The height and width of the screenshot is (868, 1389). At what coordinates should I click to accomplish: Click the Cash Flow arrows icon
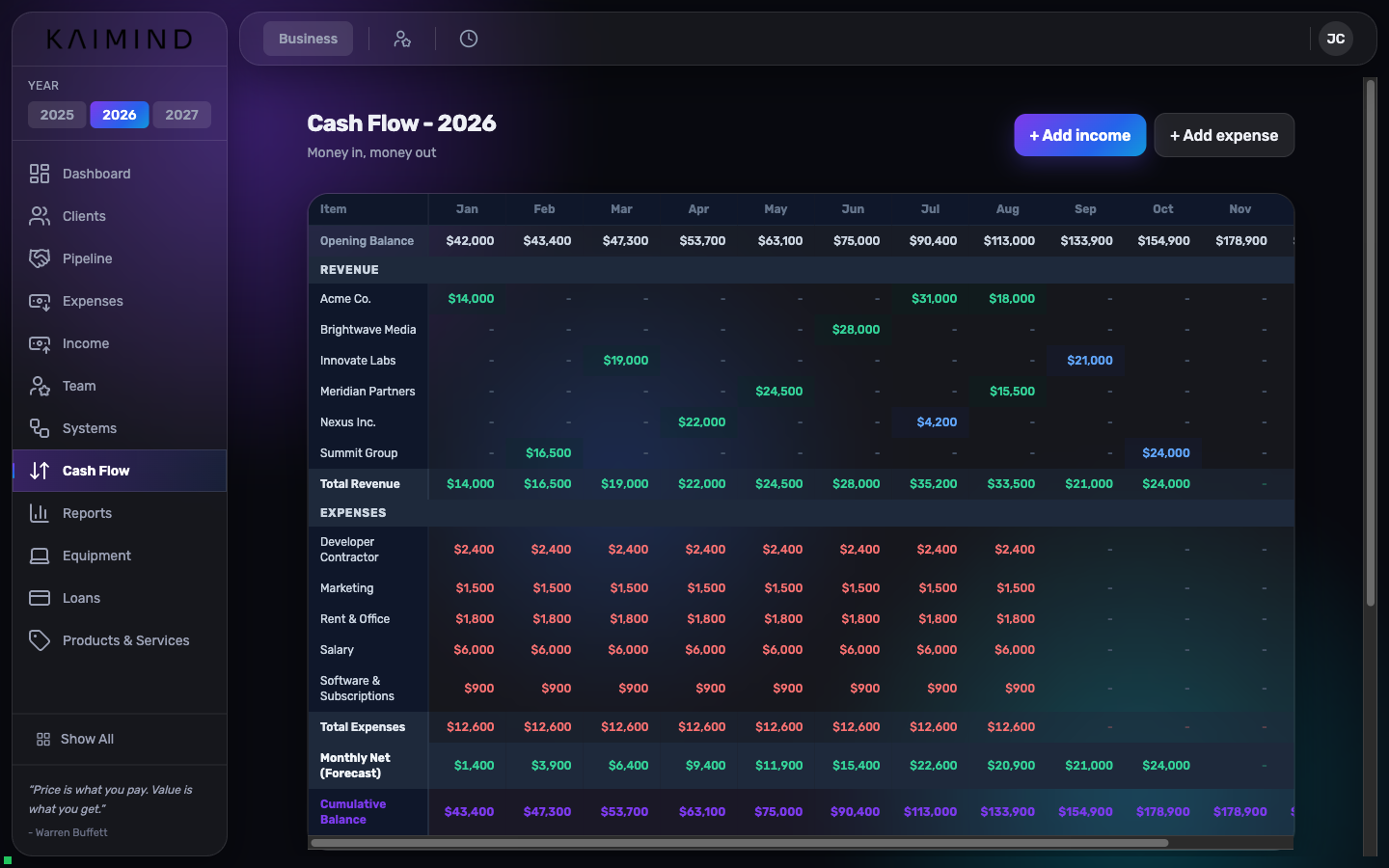tap(40, 471)
